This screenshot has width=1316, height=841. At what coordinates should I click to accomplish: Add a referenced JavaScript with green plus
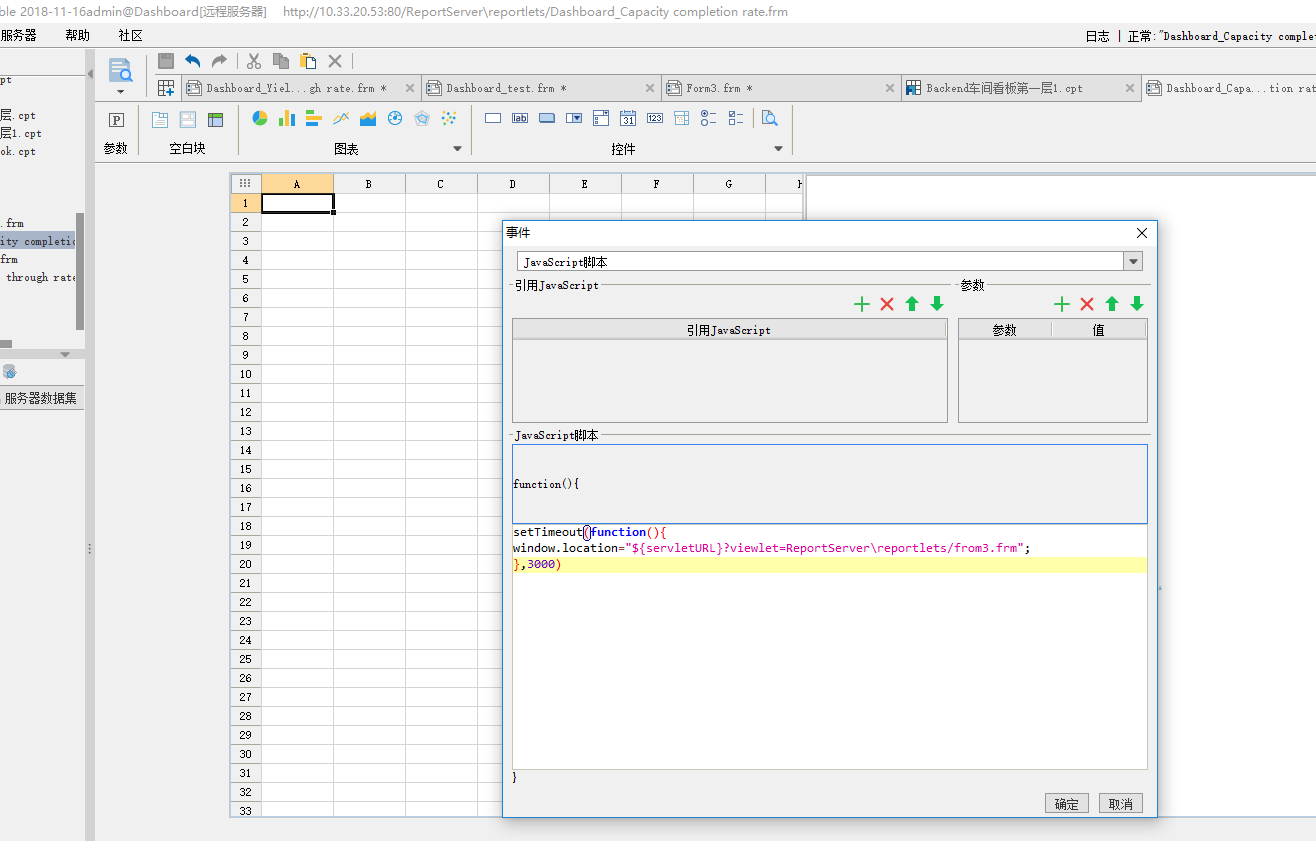[862, 304]
